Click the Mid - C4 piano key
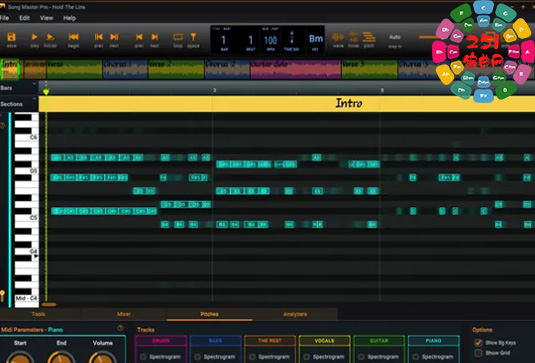The image size is (535, 363). (x=27, y=298)
